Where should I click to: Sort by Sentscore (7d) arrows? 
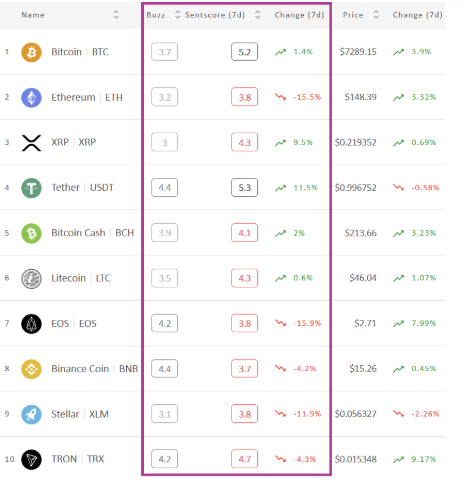pos(257,15)
